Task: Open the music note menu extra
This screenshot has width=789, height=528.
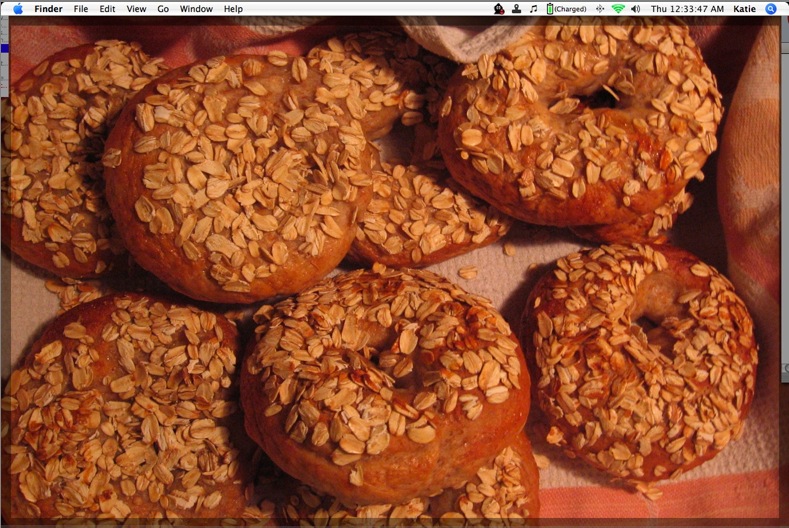Action: 533,9
